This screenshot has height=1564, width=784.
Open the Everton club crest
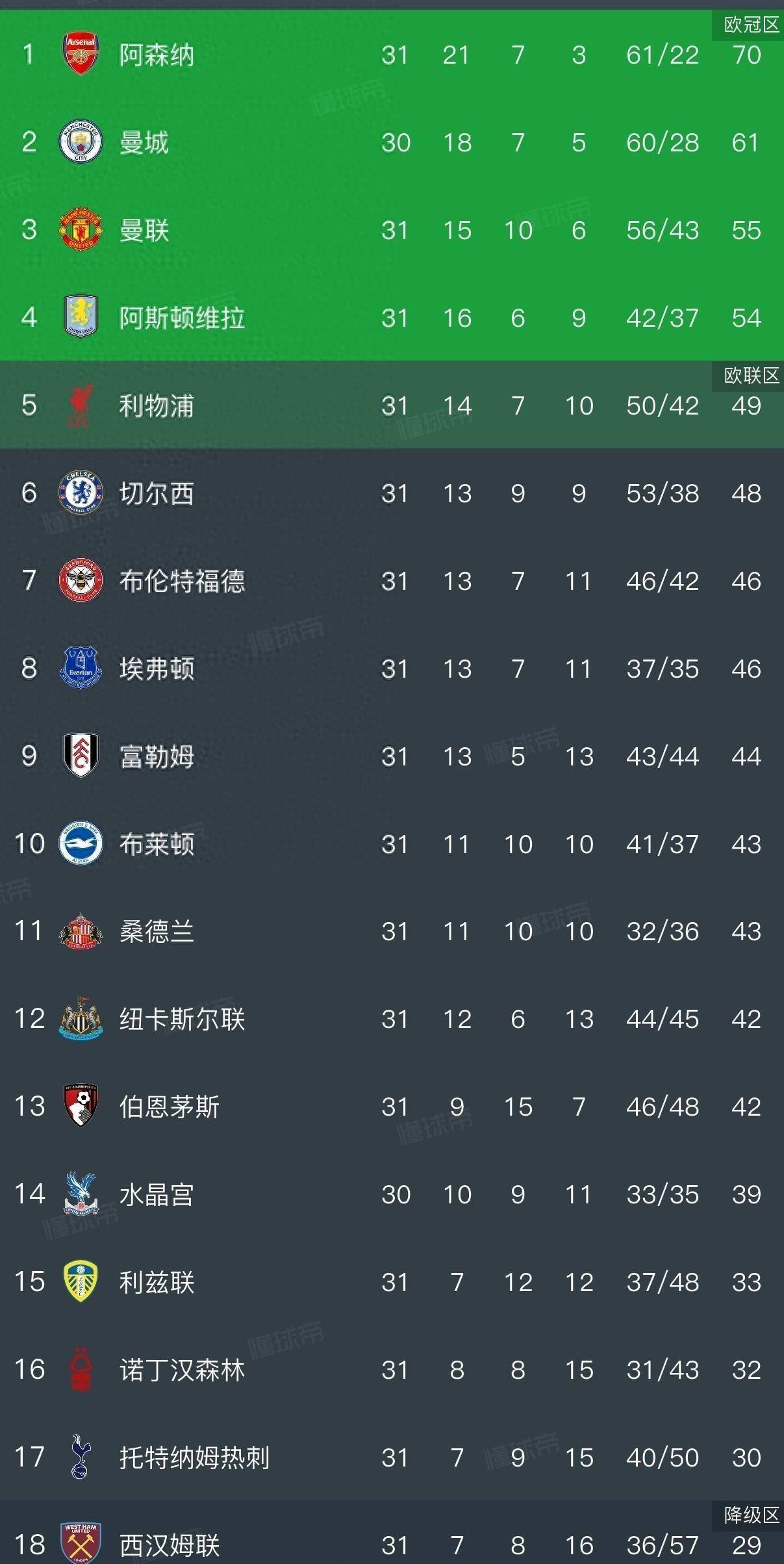pyautogui.click(x=81, y=668)
